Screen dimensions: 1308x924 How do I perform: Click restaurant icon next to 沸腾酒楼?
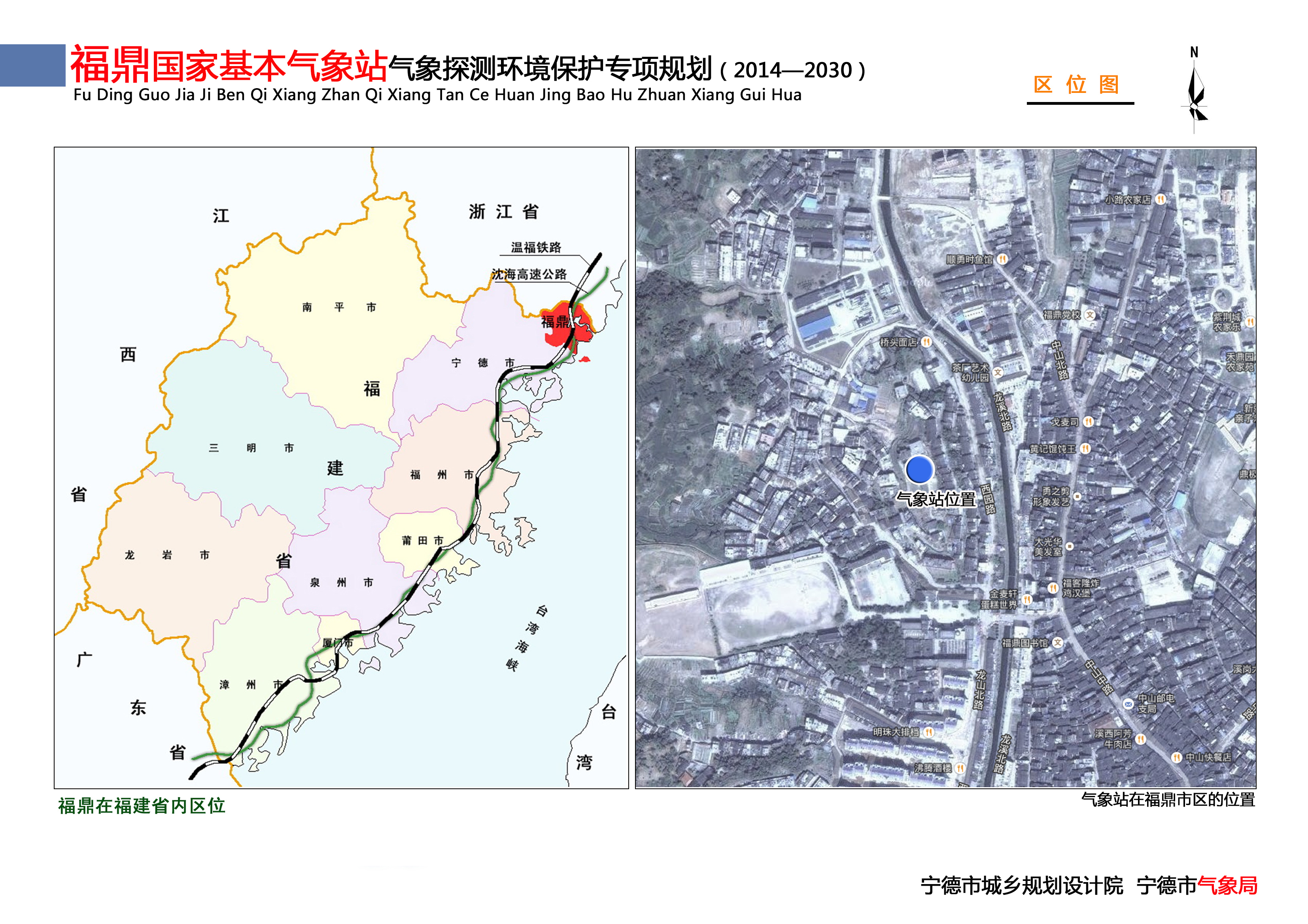[x=960, y=769]
